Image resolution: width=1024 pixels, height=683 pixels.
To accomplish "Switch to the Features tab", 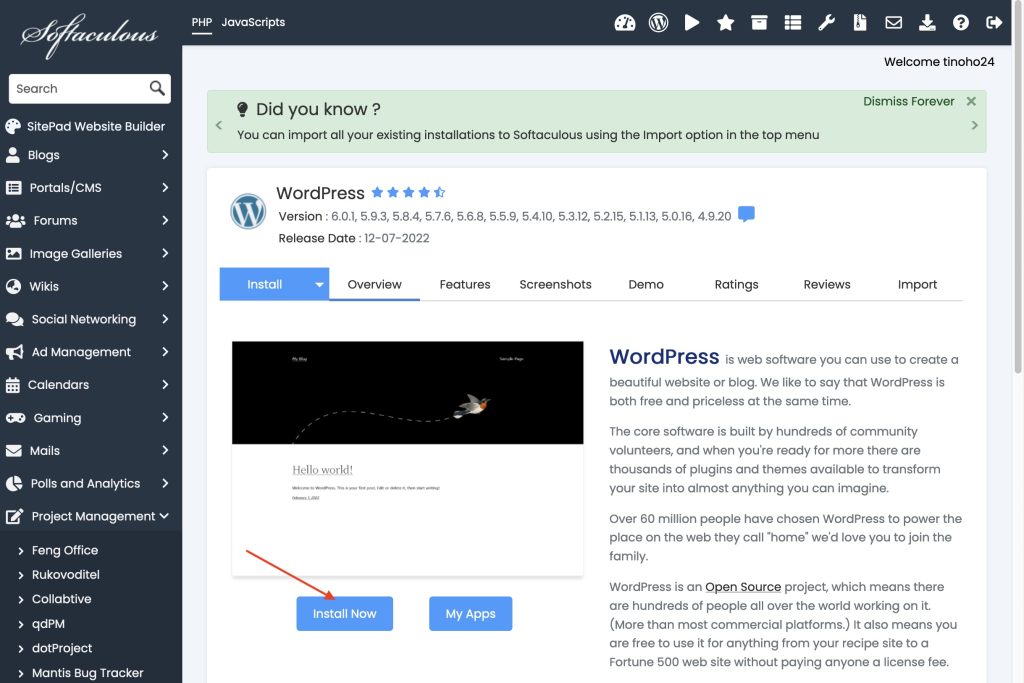I will 464,284.
